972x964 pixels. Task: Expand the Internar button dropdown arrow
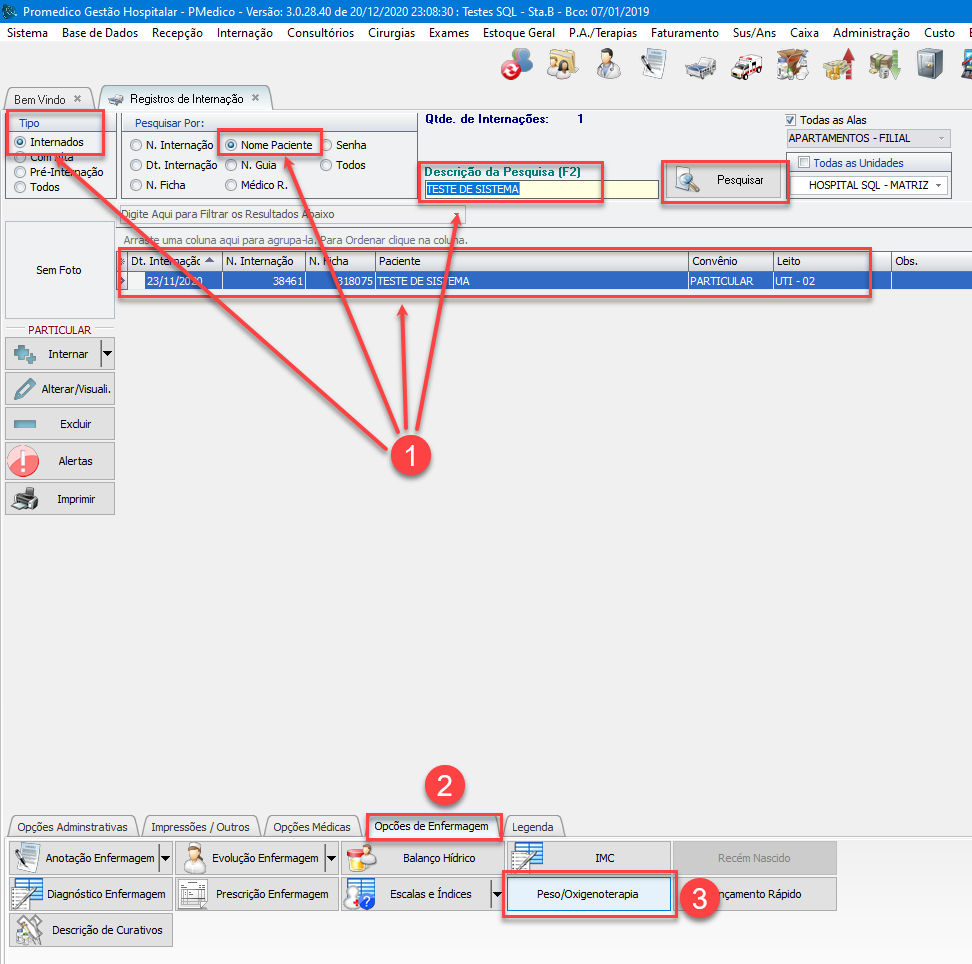point(107,354)
